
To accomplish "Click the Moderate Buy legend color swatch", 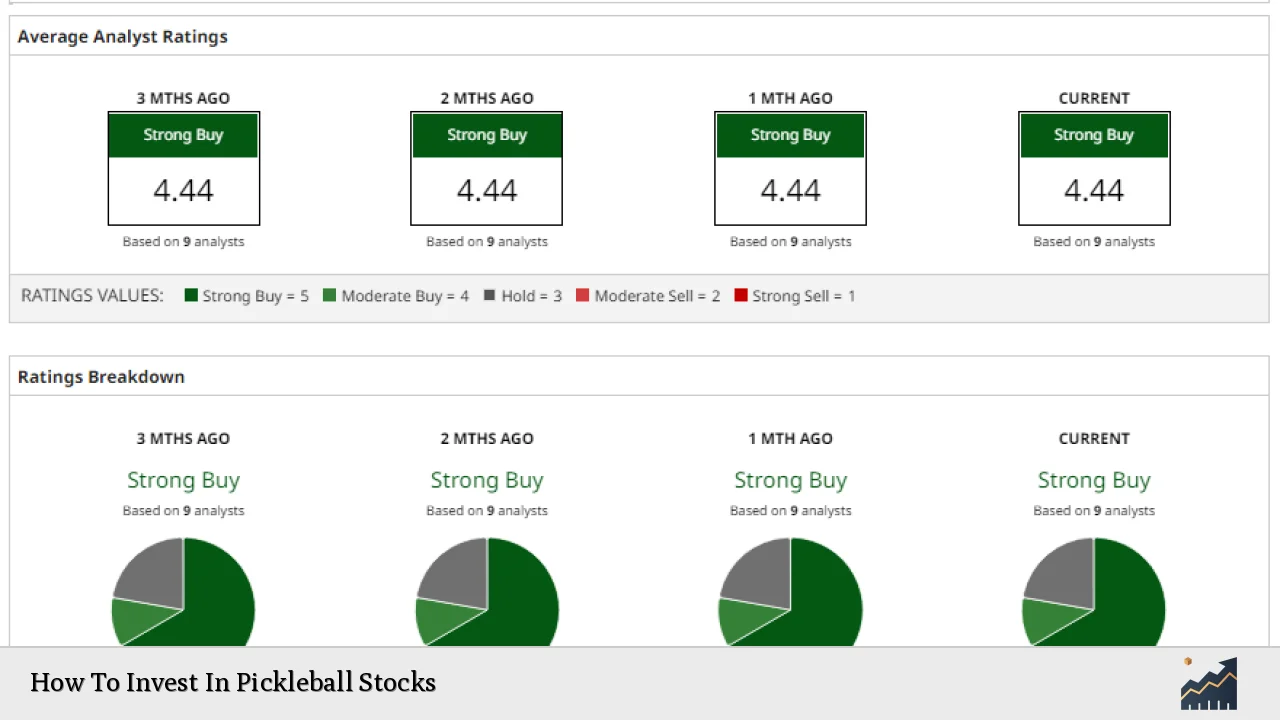I will point(330,295).
